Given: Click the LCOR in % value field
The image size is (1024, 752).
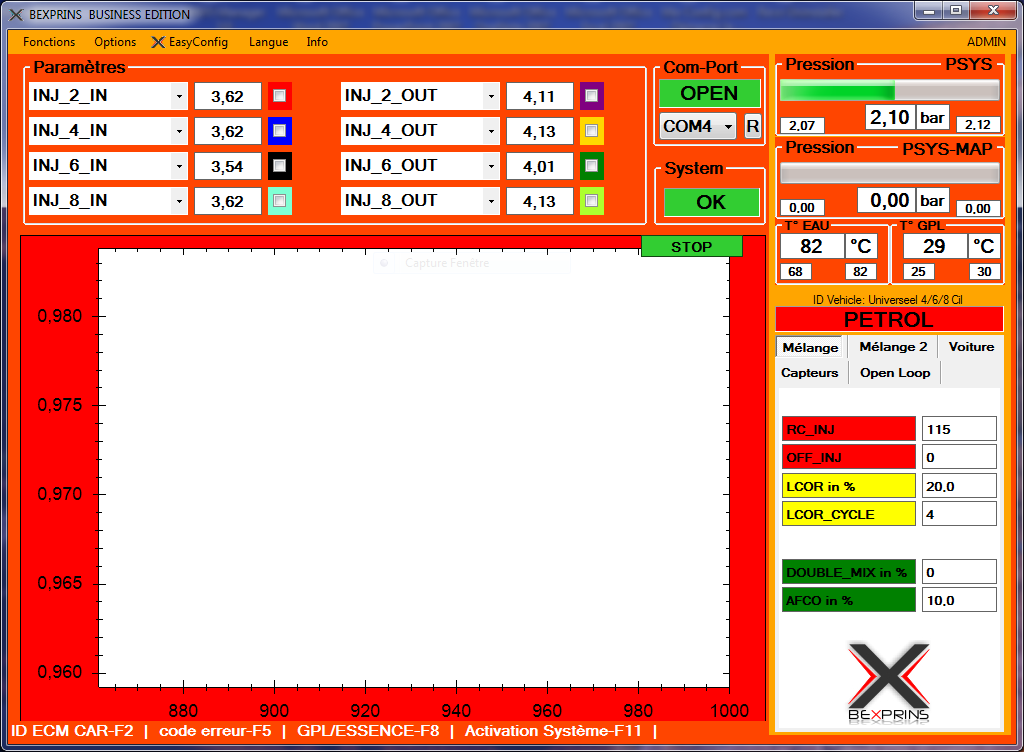Looking at the screenshot, I should tap(959, 486).
